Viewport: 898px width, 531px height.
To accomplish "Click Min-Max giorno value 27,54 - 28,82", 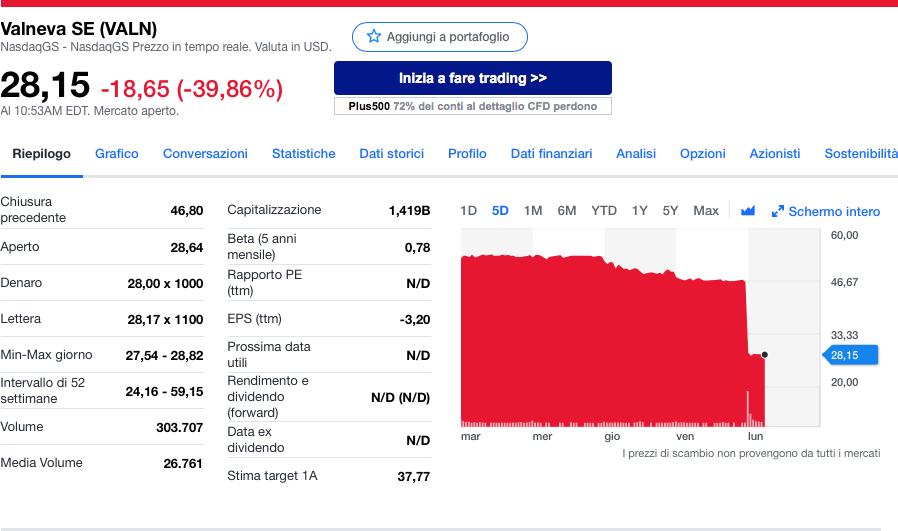I will point(164,356).
